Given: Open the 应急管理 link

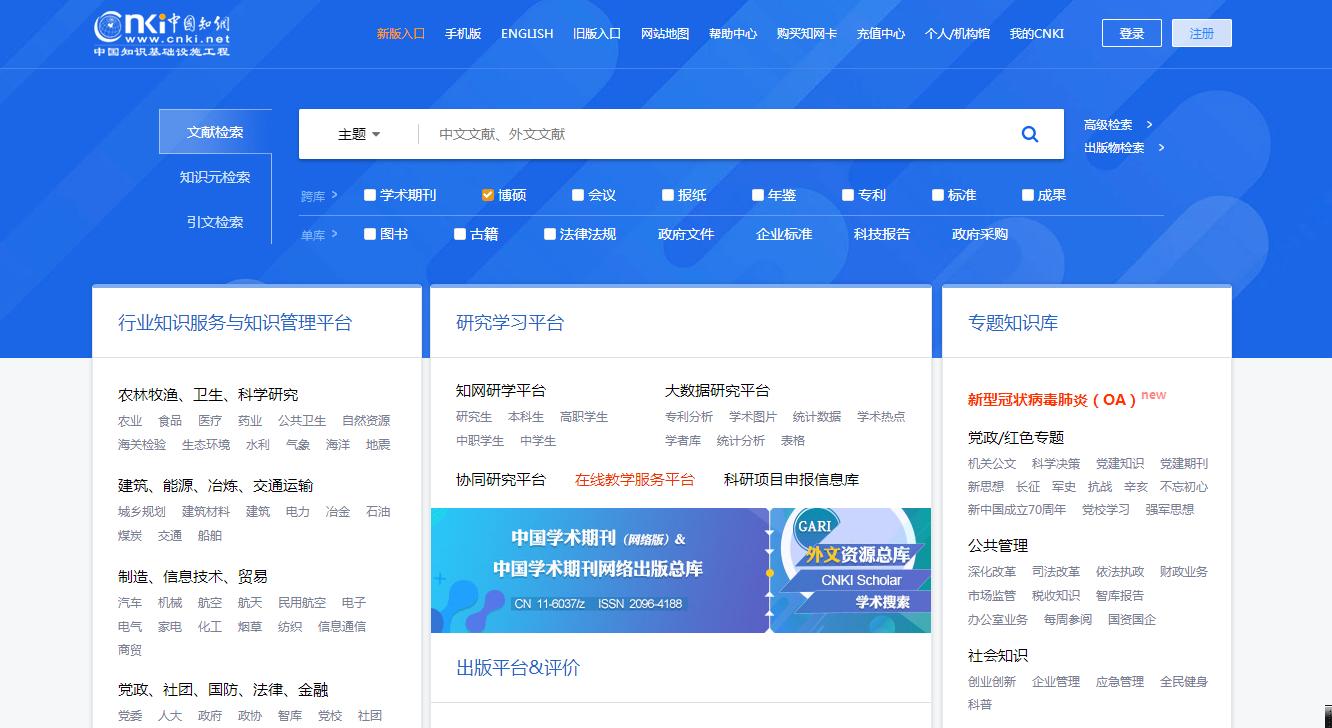Looking at the screenshot, I should tap(1120, 682).
